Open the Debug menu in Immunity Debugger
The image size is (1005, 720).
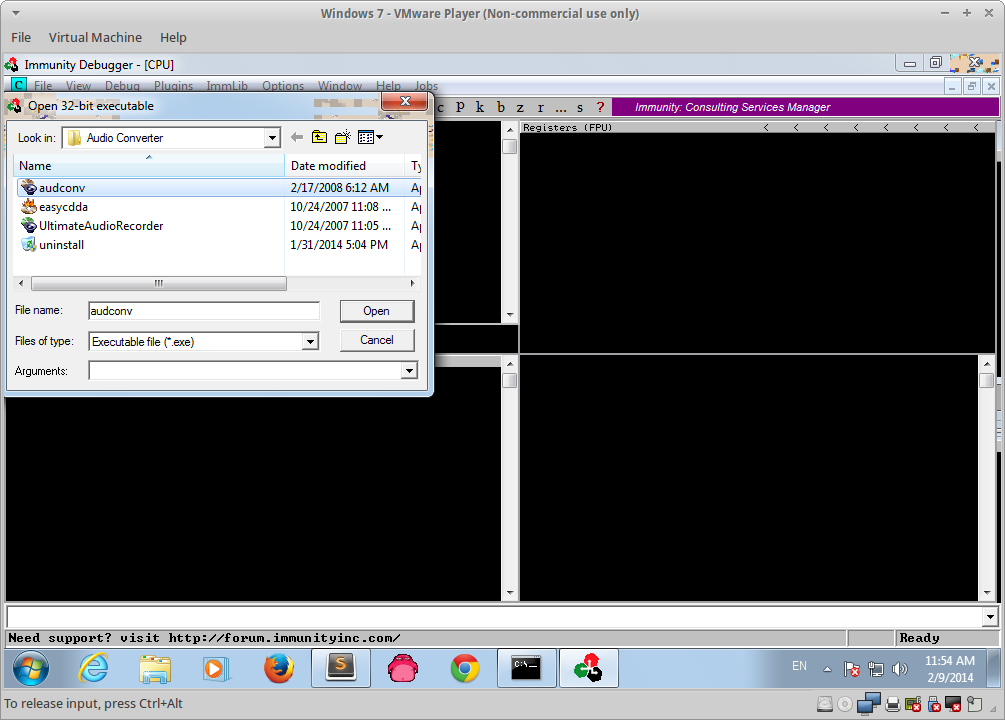tap(122, 85)
